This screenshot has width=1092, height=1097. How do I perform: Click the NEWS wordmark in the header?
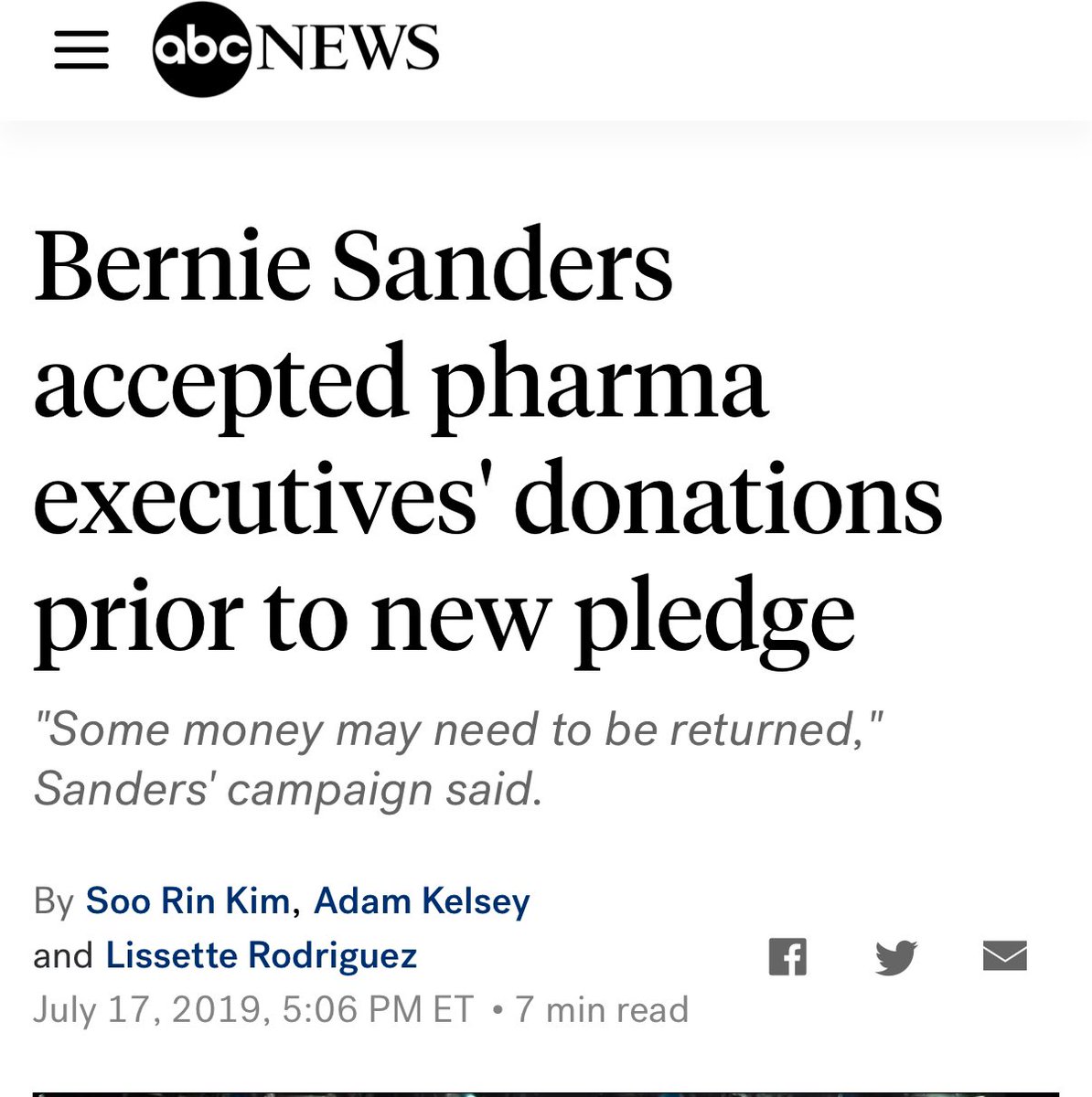[348, 48]
